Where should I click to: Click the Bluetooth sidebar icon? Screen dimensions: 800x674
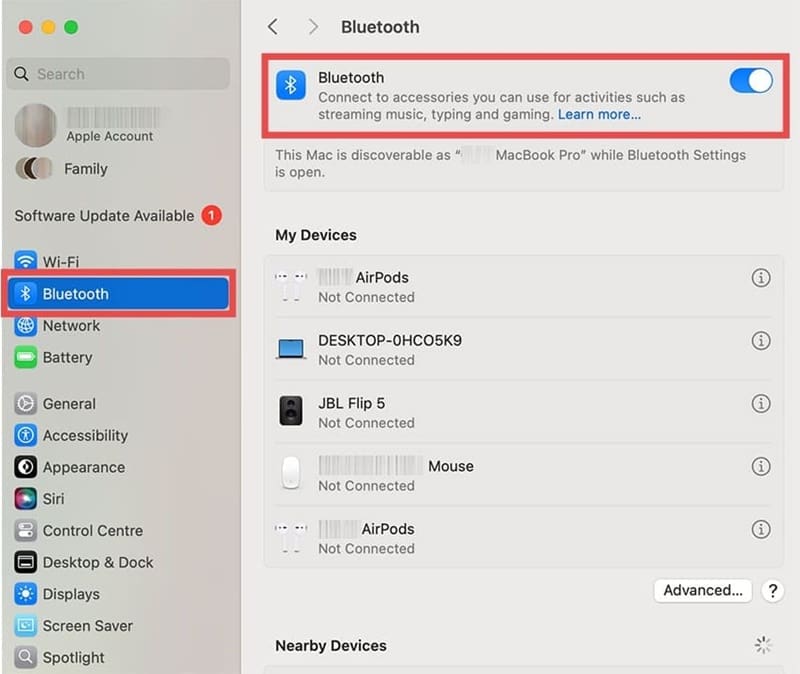click(25, 293)
